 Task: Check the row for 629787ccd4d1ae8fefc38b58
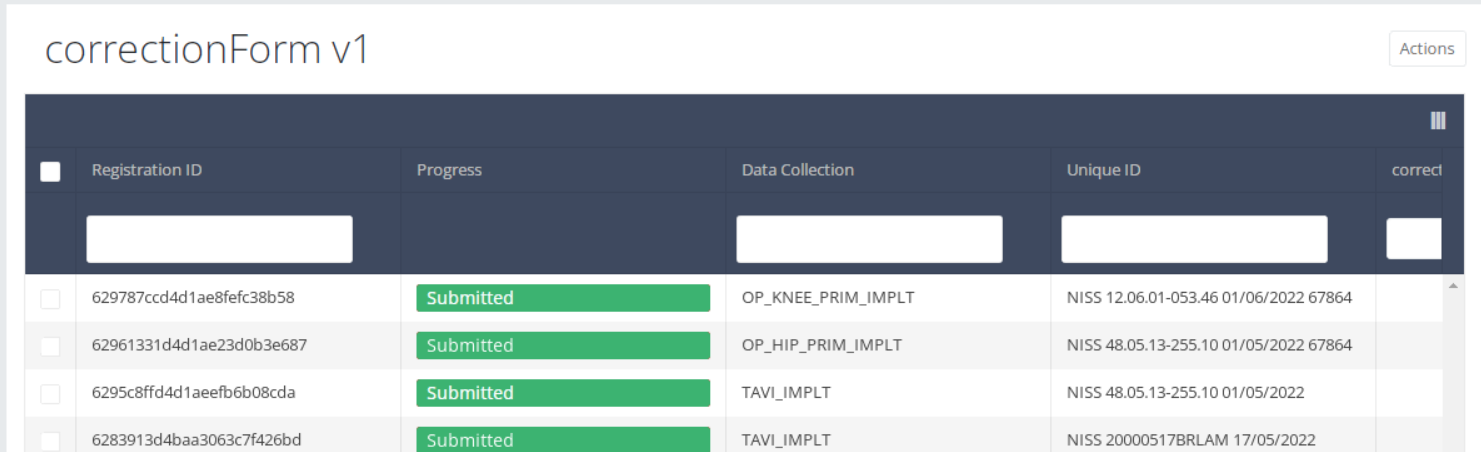pyautogui.click(x=50, y=299)
